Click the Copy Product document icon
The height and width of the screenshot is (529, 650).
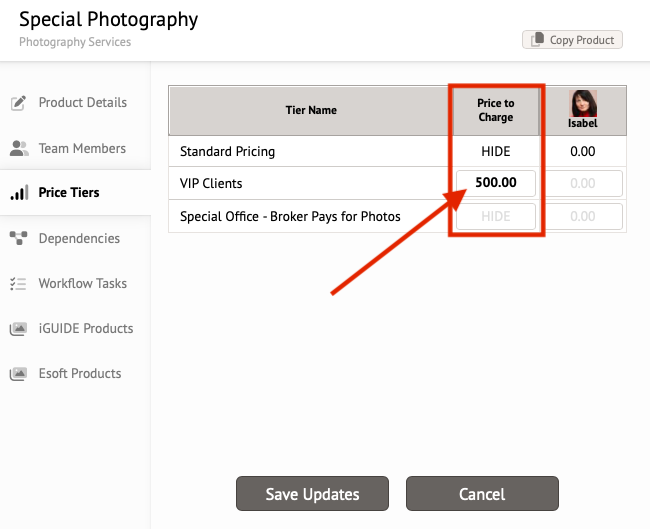(x=537, y=40)
